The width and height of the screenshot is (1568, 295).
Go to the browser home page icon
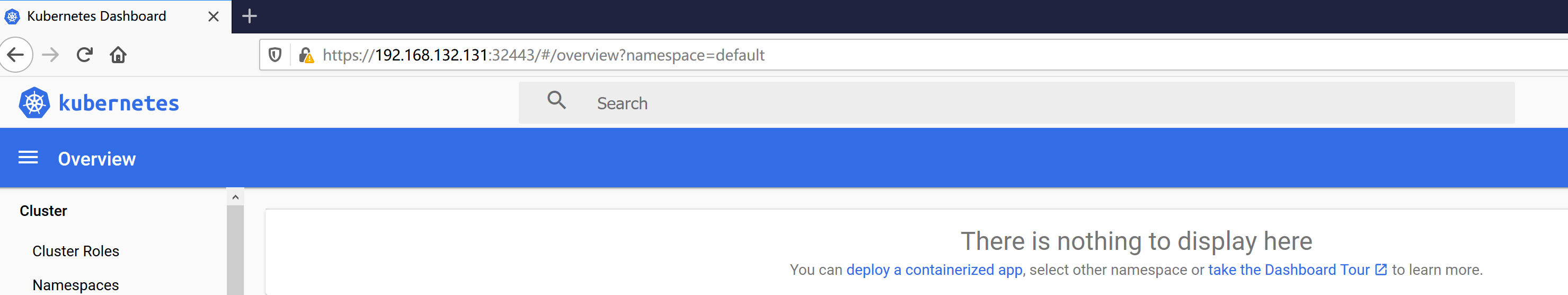click(x=118, y=55)
